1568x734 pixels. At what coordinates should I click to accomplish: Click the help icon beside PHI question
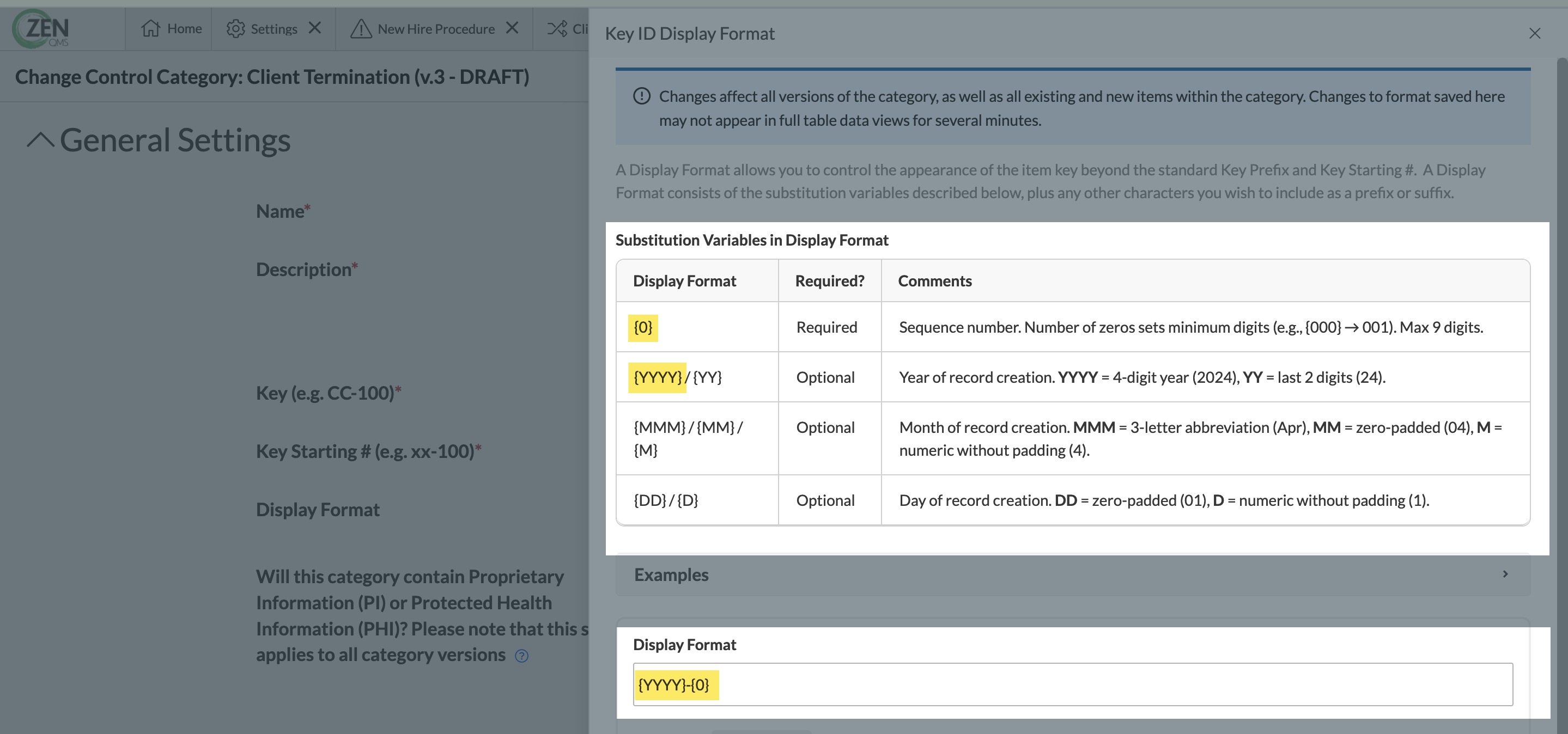pyautogui.click(x=521, y=656)
